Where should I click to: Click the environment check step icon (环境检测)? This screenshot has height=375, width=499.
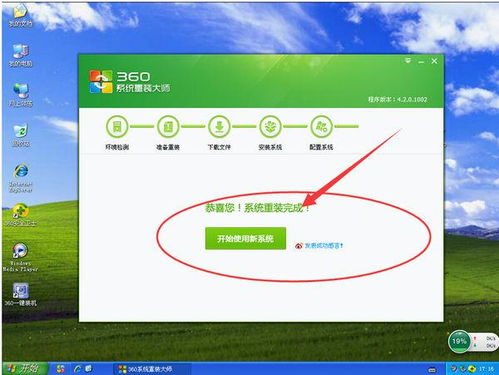pos(117,127)
